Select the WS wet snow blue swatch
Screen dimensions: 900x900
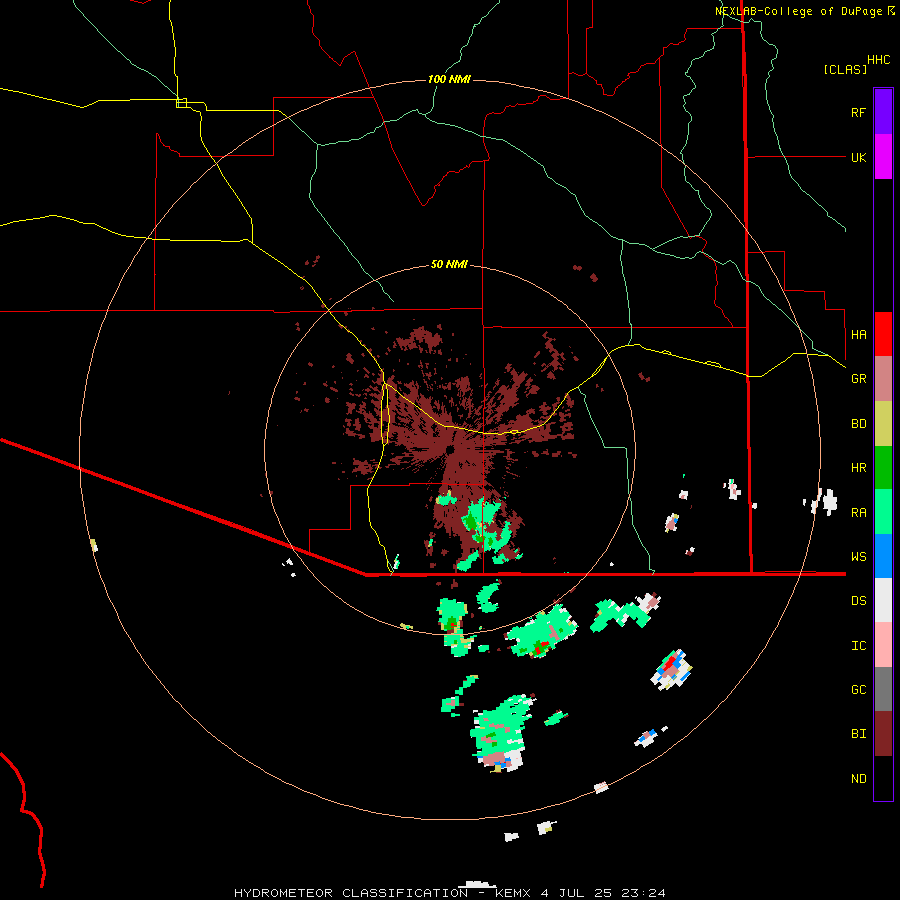click(x=883, y=556)
